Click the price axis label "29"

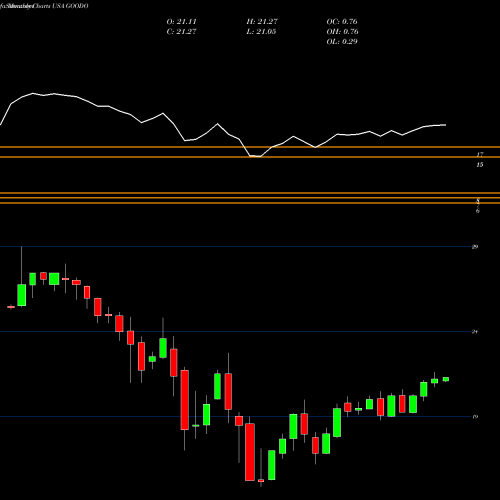(475, 247)
